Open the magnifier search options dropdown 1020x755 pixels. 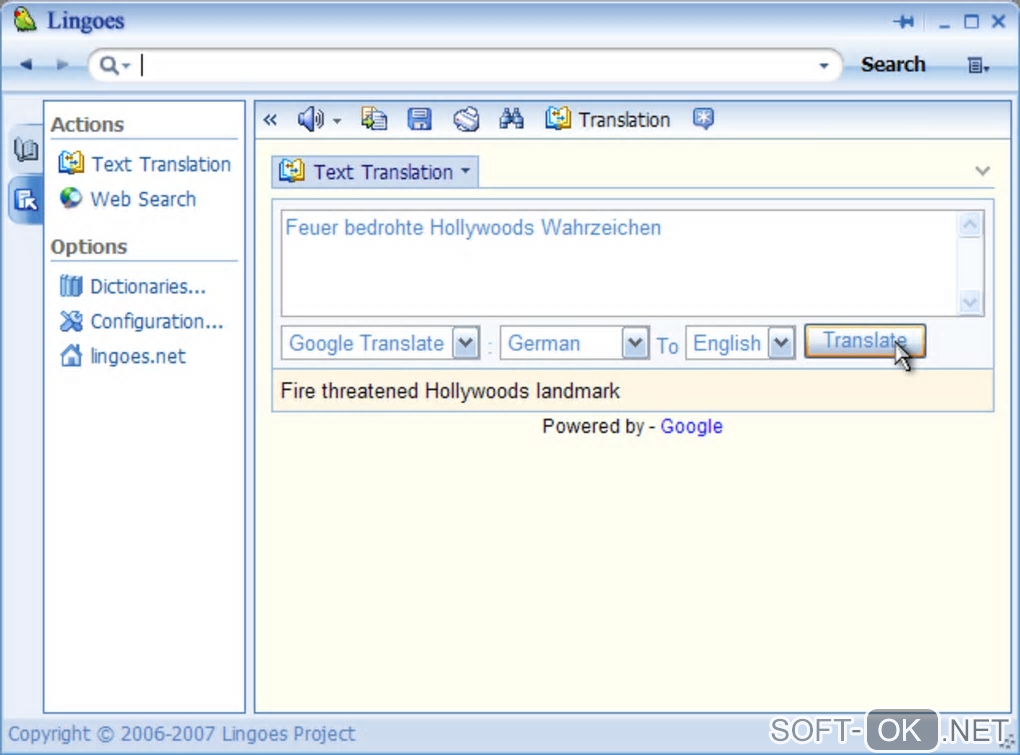tap(115, 65)
